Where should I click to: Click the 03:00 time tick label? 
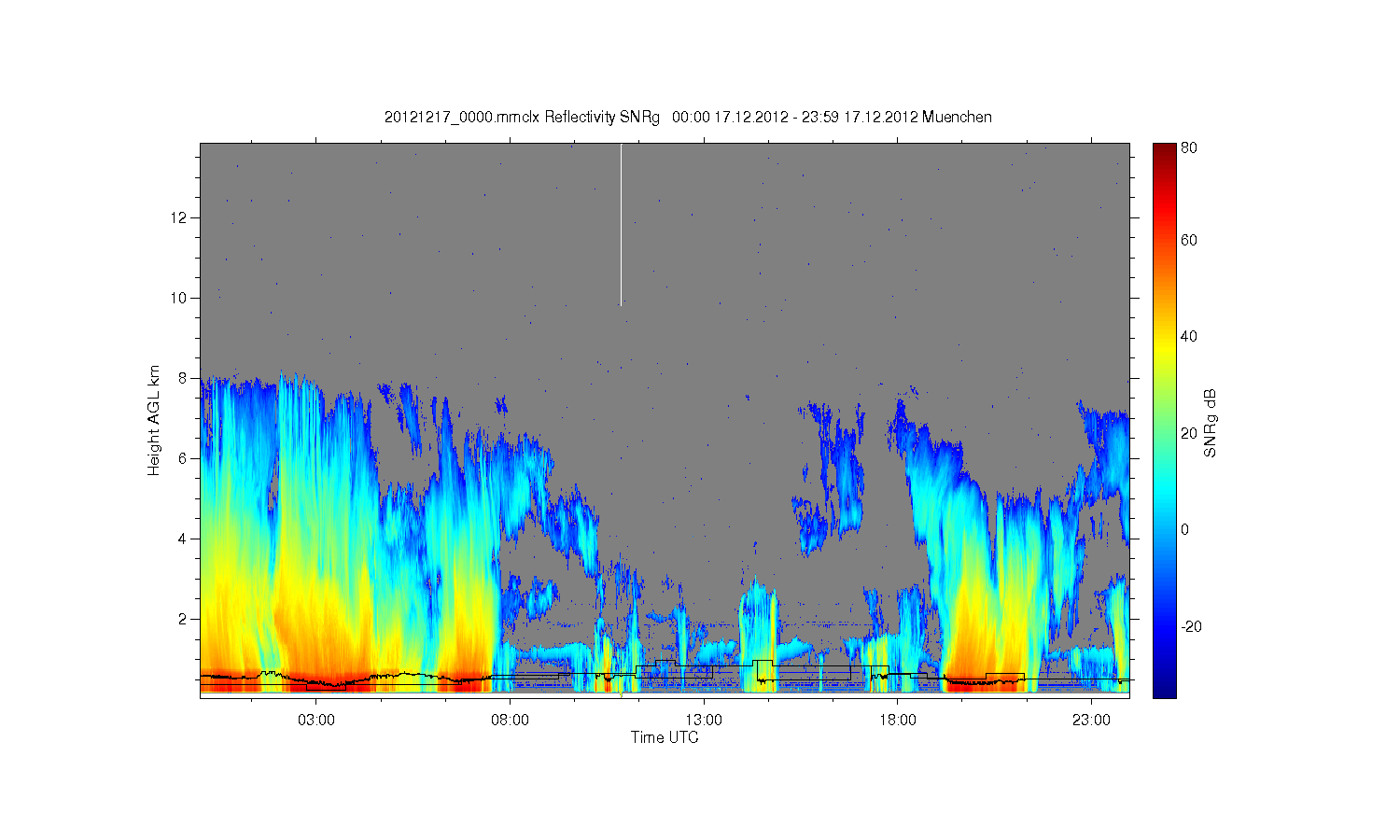(315, 721)
